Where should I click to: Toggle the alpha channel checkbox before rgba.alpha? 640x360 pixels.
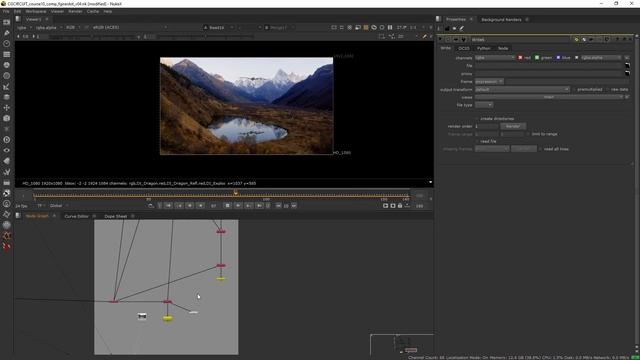pyautogui.click(x=577, y=58)
